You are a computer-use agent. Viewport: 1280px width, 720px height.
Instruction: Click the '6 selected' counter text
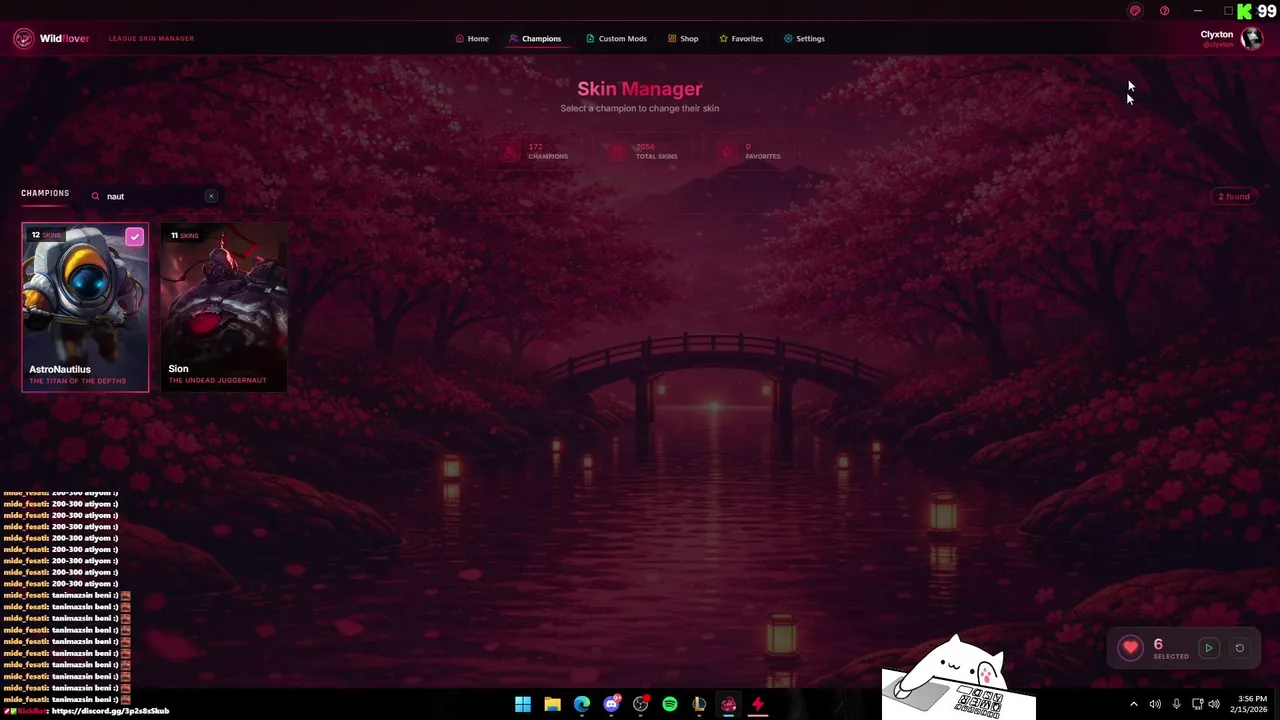point(1170,649)
